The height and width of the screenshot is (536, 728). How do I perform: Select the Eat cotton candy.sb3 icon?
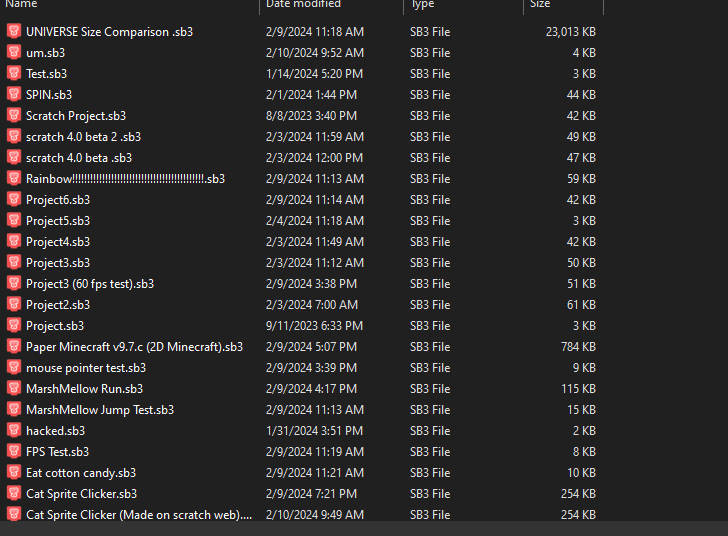pos(14,472)
